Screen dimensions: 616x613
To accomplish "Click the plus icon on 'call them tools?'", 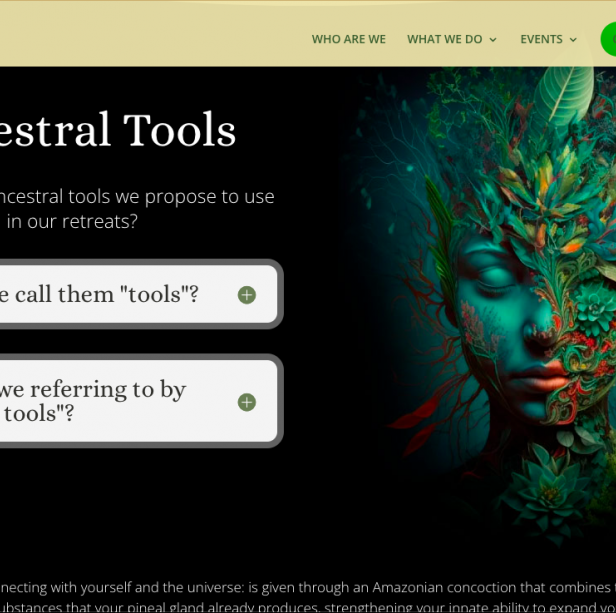I will coord(247,295).
